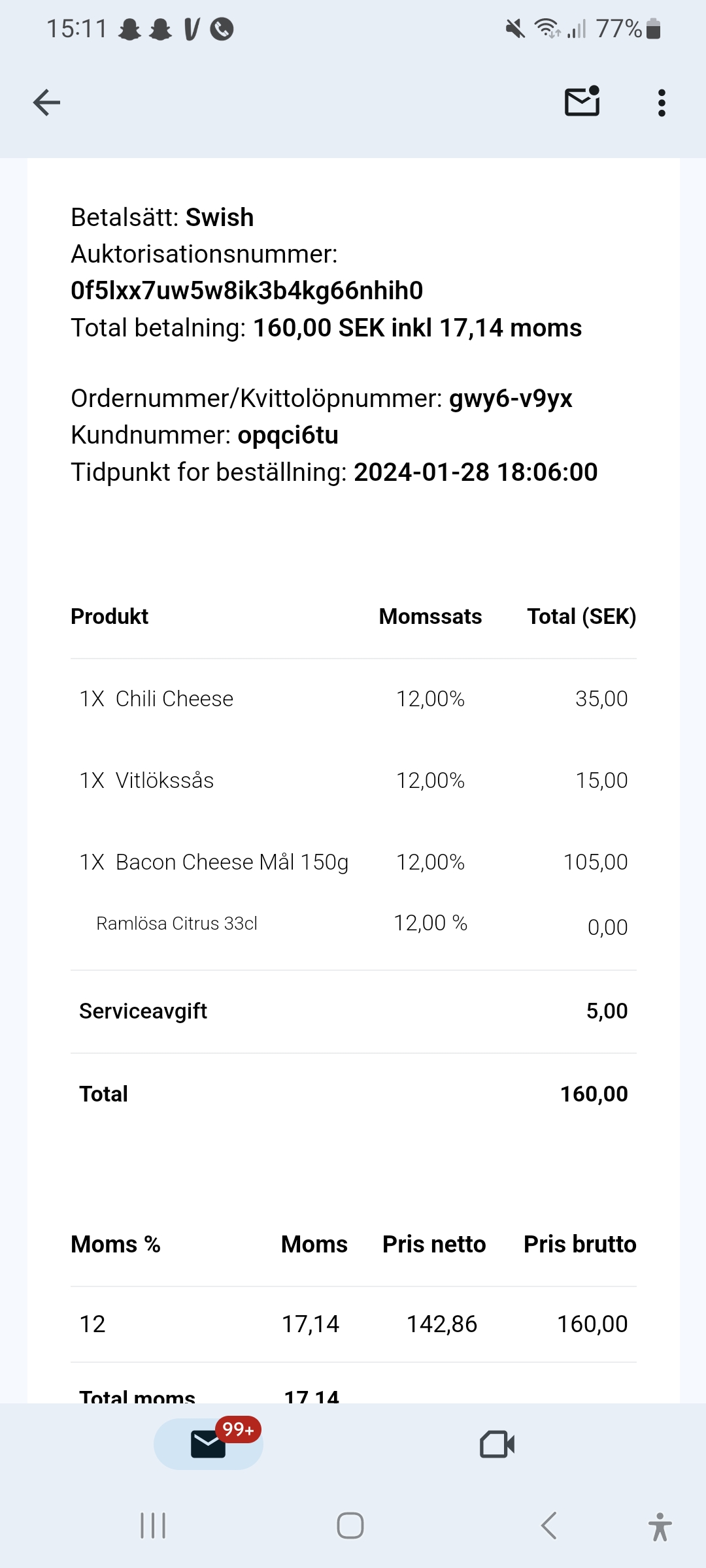The height and width of the screenshot is (1568, 706).
Task: Tap the back arrow to leave email
Action: [46, 103]
